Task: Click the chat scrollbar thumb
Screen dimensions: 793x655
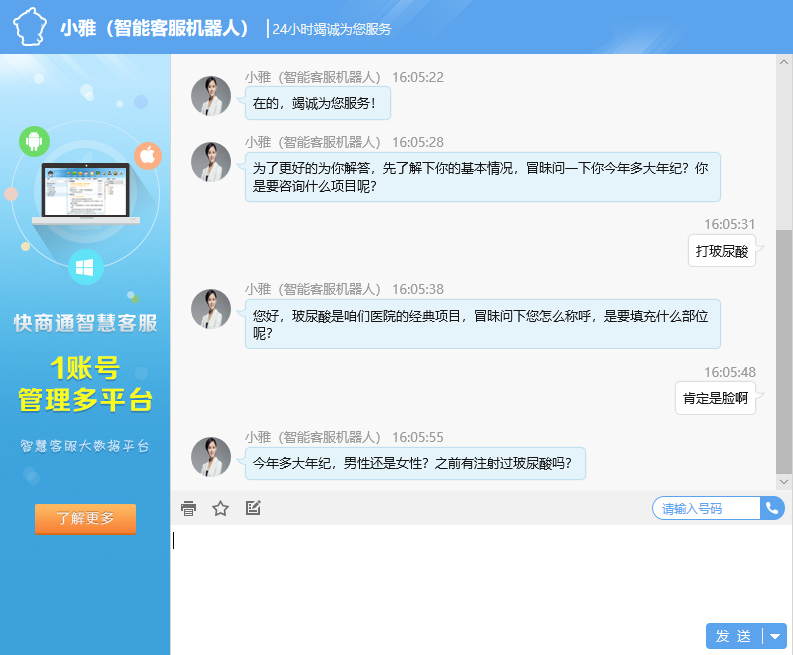Action: pos(784,350)
